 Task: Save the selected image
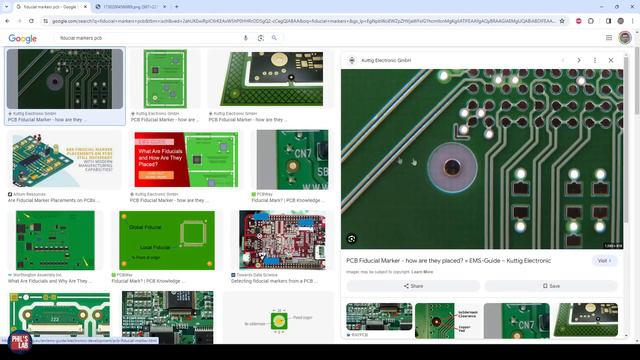tap(551, 286)
